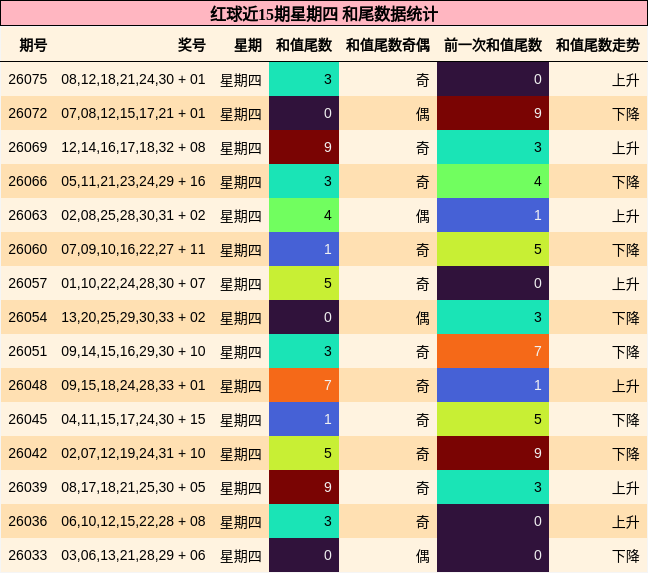Click draw numbers 03,06,13,21,28,29 + 06
Image resolution: width=648 pixels, height=573 pixels.
(x=133, y=555)
